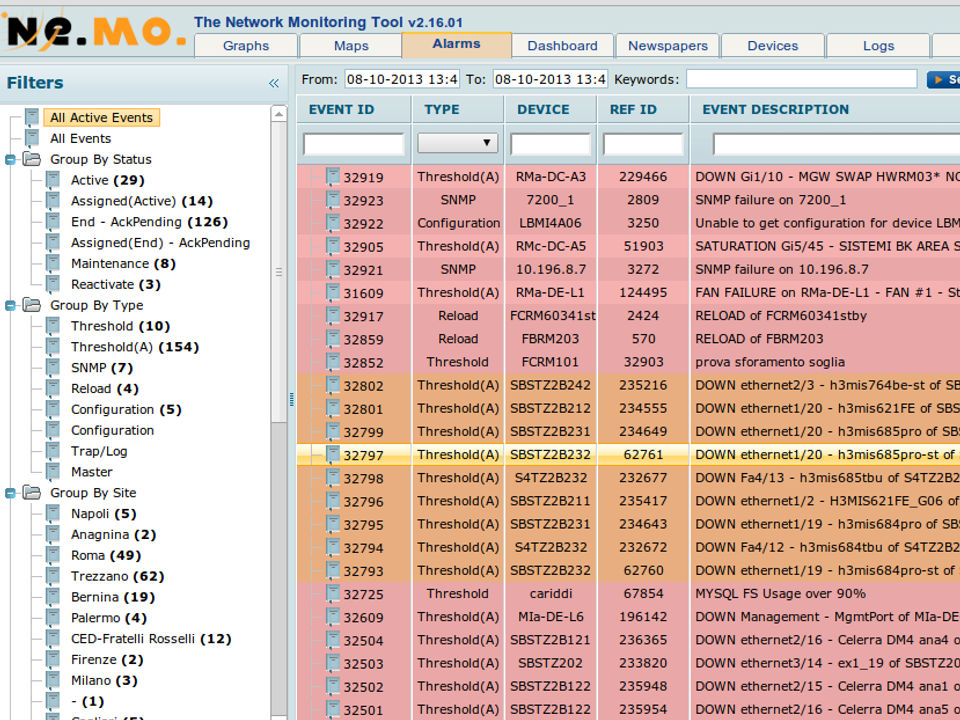960x720 pixels.
Task: Click the document icon beside SNMP filter
Action: click(x=52, y=368)
